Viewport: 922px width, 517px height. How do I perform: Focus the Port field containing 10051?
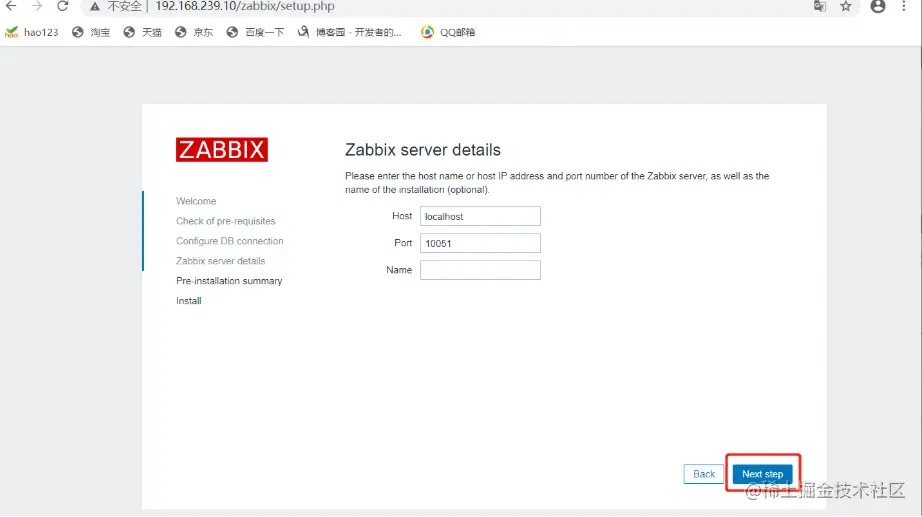coord(480,244)
